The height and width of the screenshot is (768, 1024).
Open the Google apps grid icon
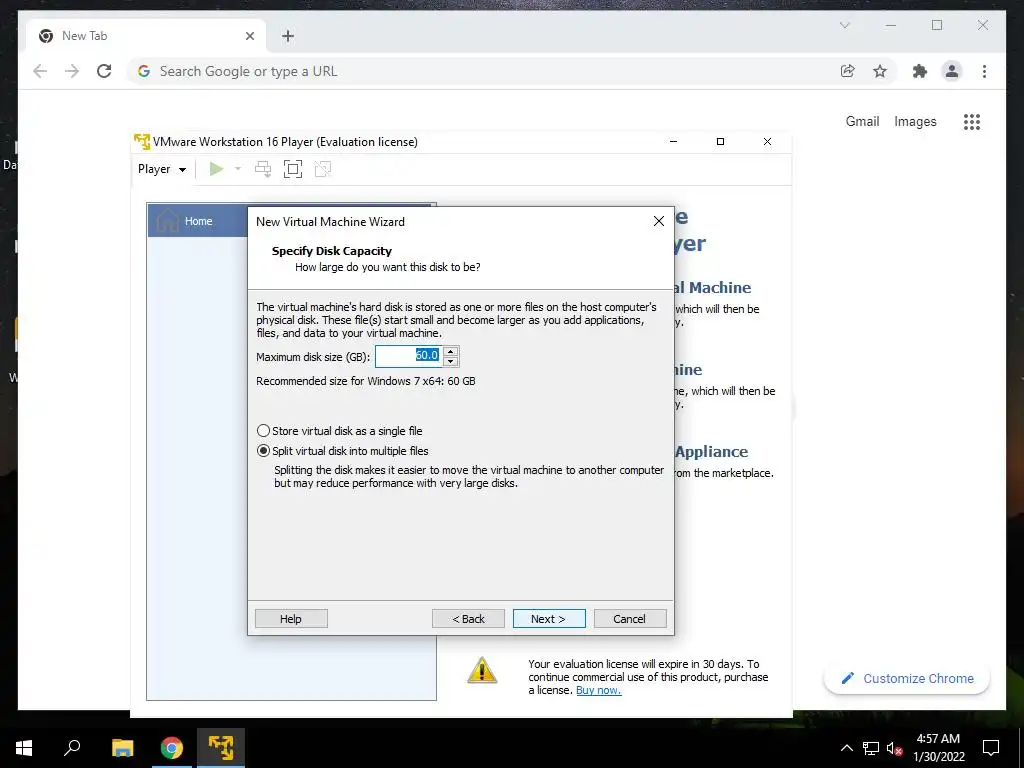coord(972,121)
